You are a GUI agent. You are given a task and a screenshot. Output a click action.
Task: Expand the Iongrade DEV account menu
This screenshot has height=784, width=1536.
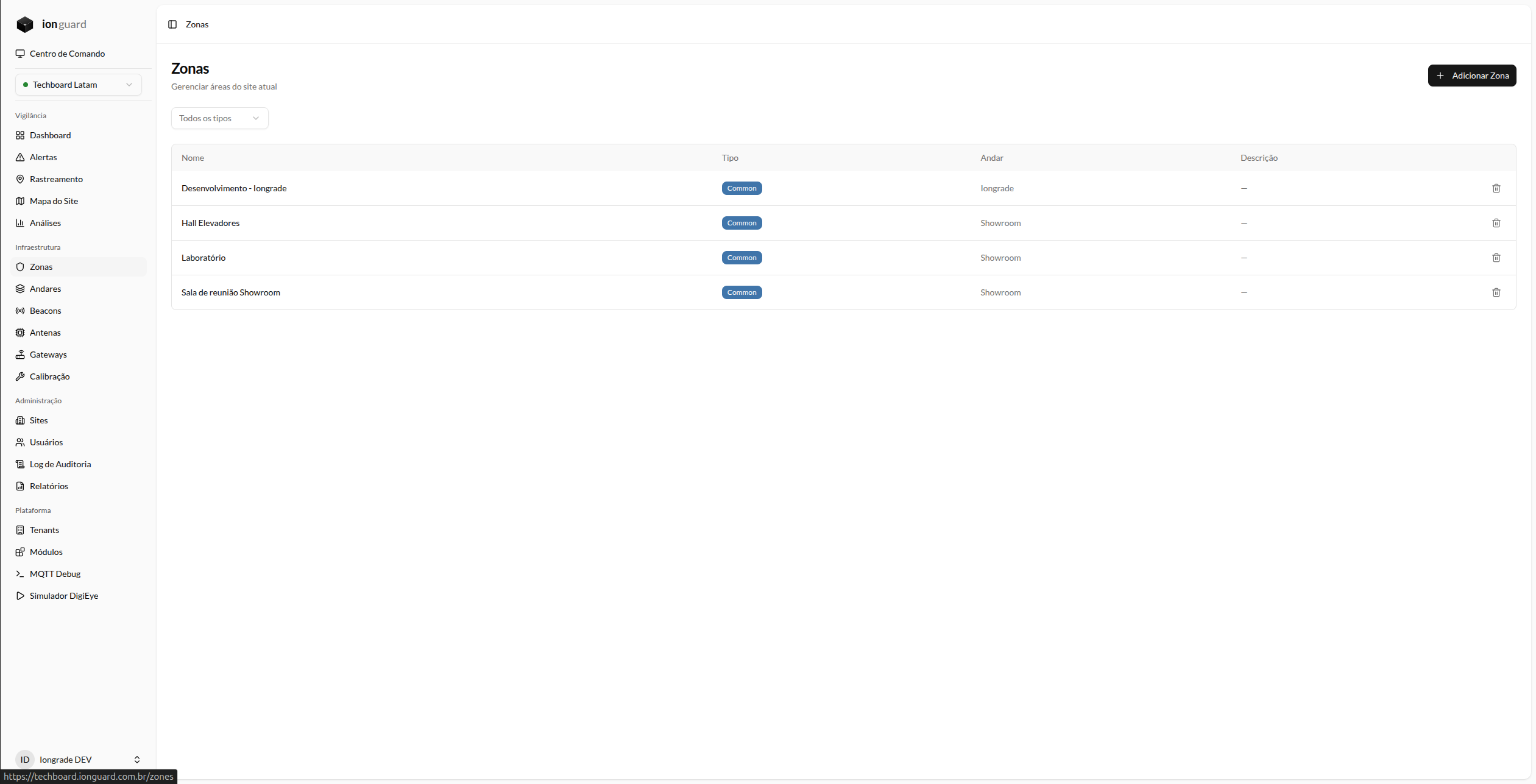79,760
